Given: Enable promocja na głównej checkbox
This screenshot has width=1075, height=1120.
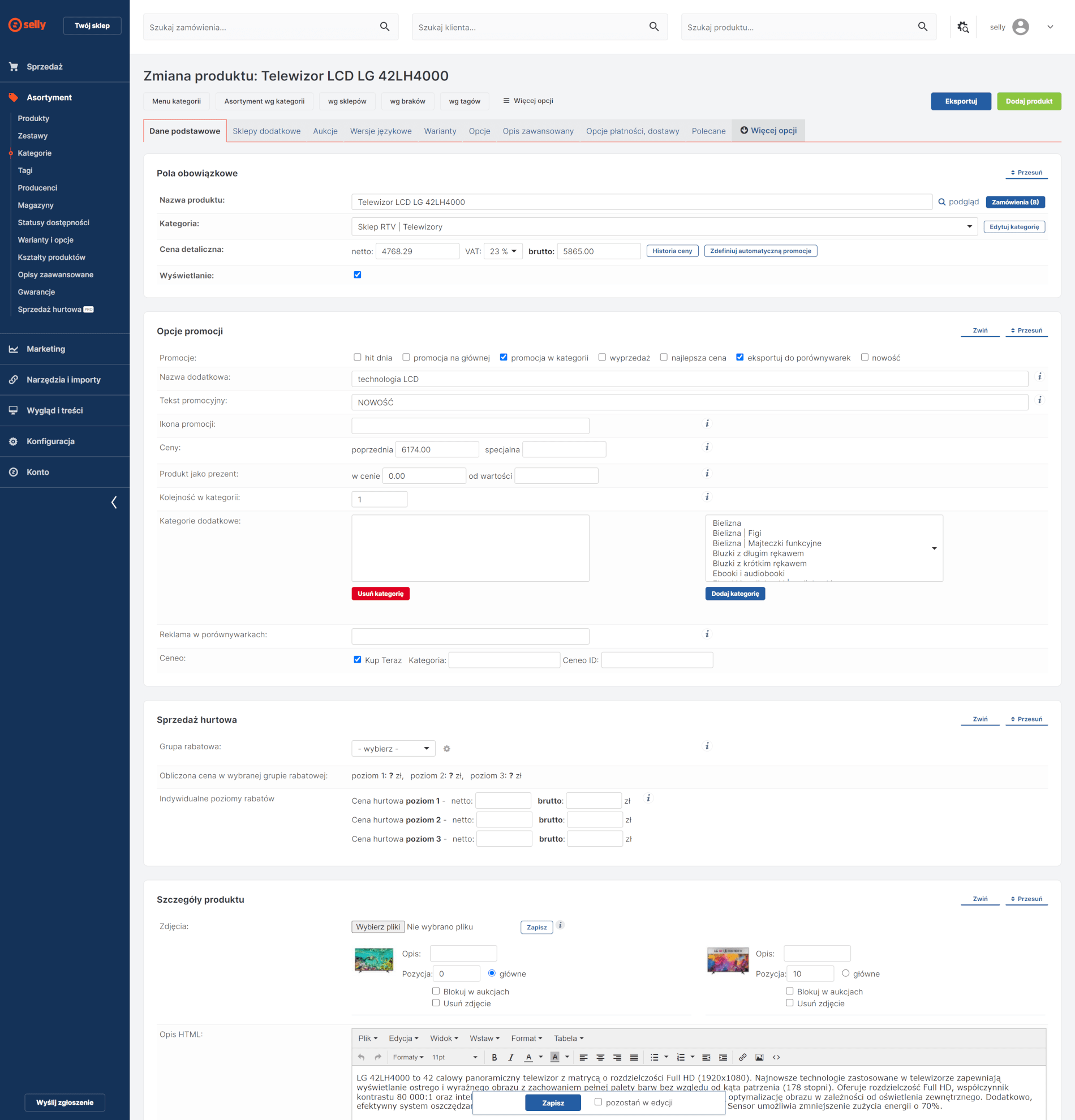Looking at the screenshot, I should [x=406, y=357].
